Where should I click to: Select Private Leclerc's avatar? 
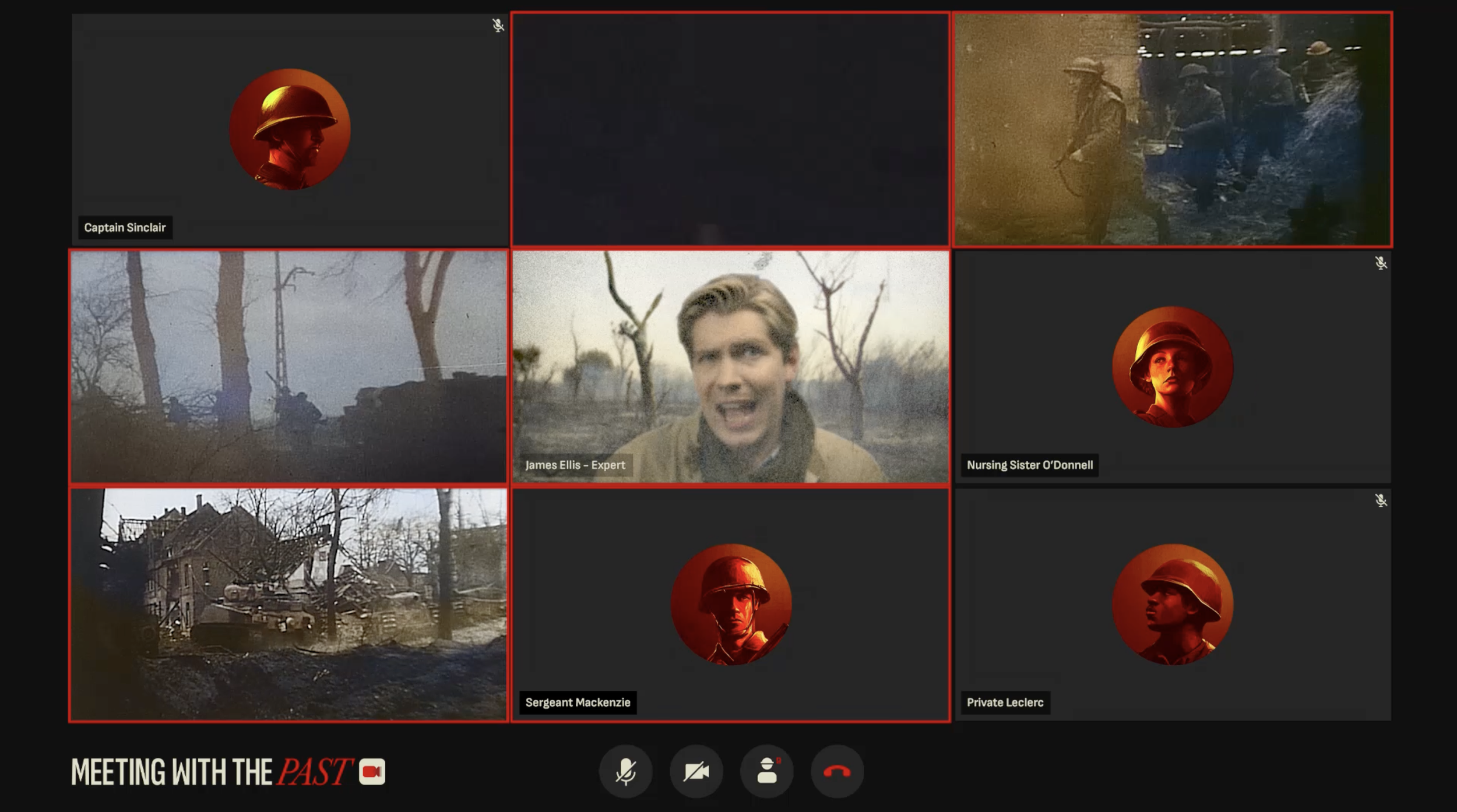point(1173,605)
